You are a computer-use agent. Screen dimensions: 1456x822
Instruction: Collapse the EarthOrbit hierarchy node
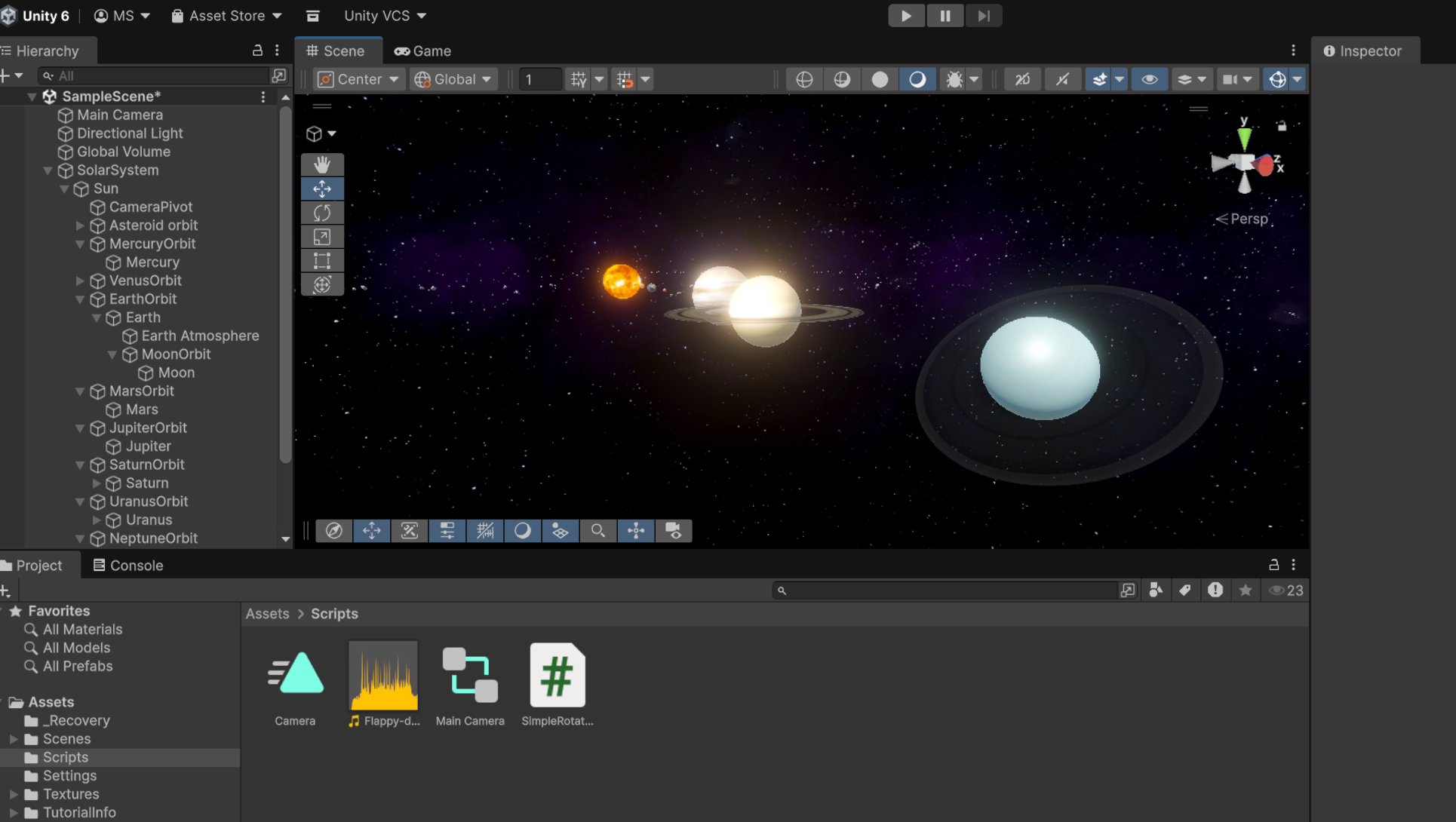[80, 299]
